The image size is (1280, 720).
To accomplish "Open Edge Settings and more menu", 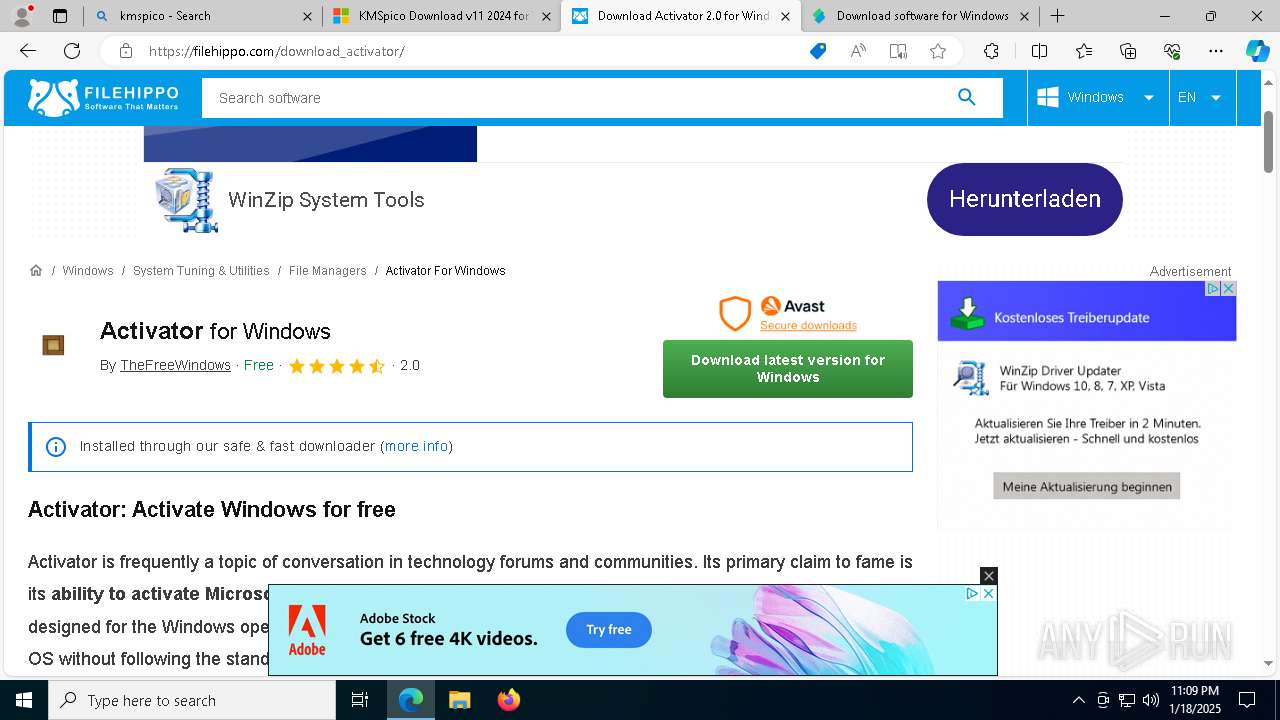I will 1216,51.
